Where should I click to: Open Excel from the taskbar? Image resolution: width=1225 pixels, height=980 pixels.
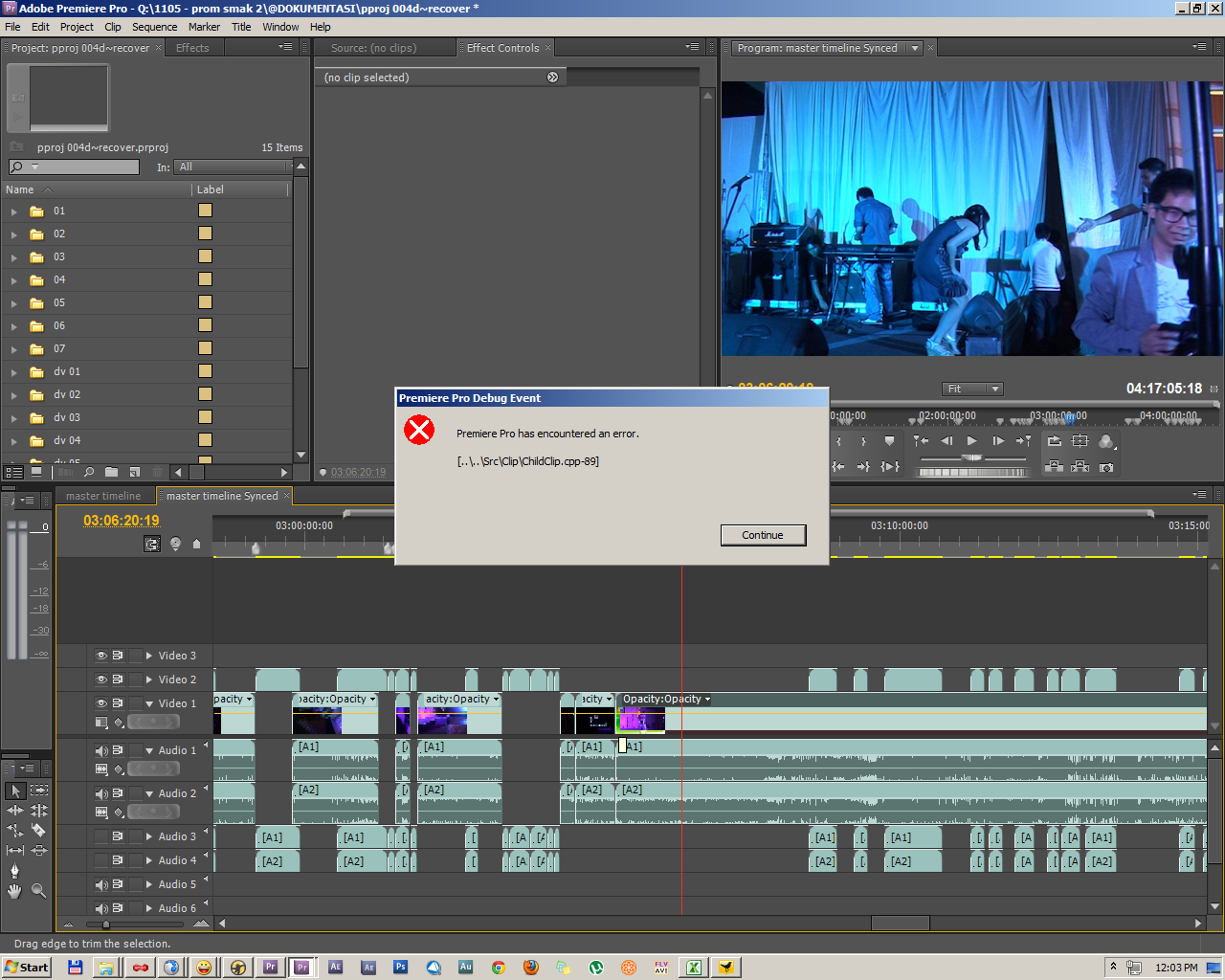693,967
